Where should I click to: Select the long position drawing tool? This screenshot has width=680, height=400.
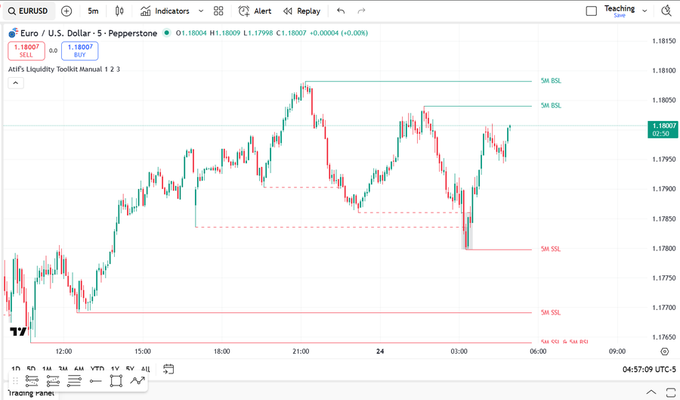pos(32,381)
